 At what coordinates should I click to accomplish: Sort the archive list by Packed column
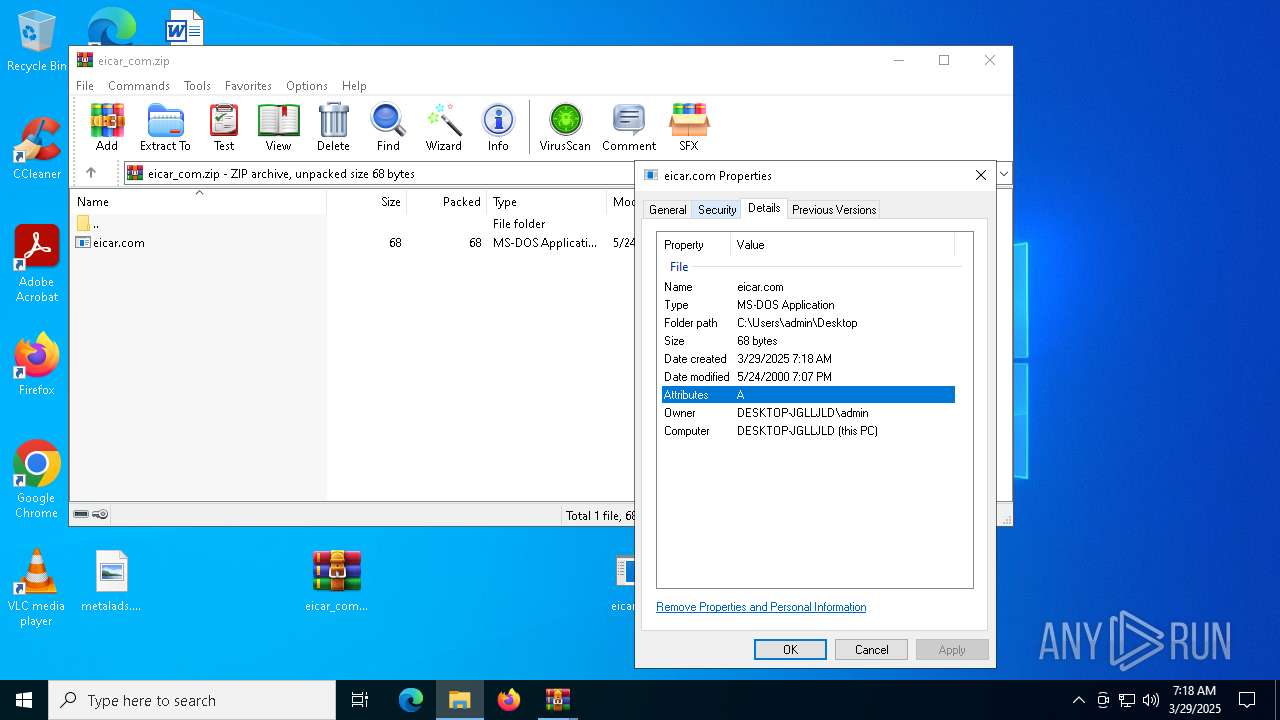447,202
